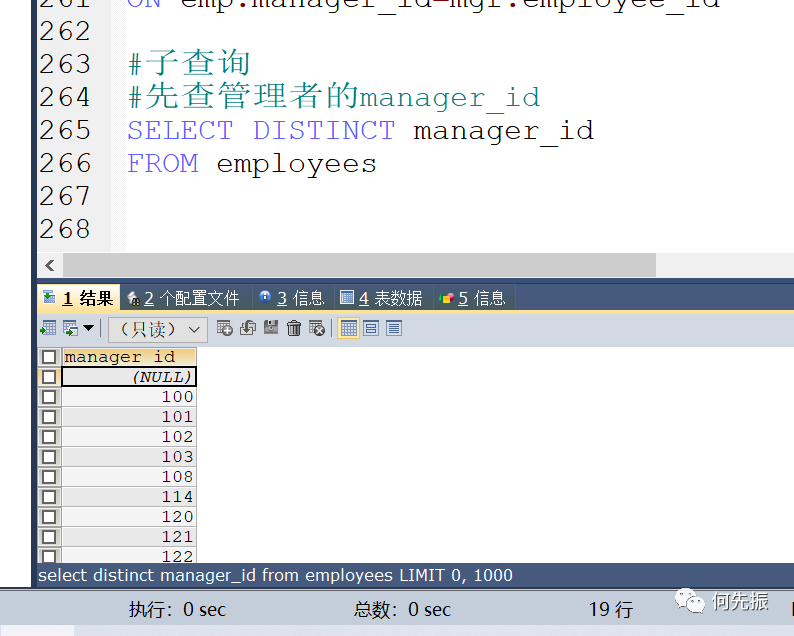This screenshot has width=794, height=636.
Task: Click the save changes floppy icon
Action: (271, 328)
